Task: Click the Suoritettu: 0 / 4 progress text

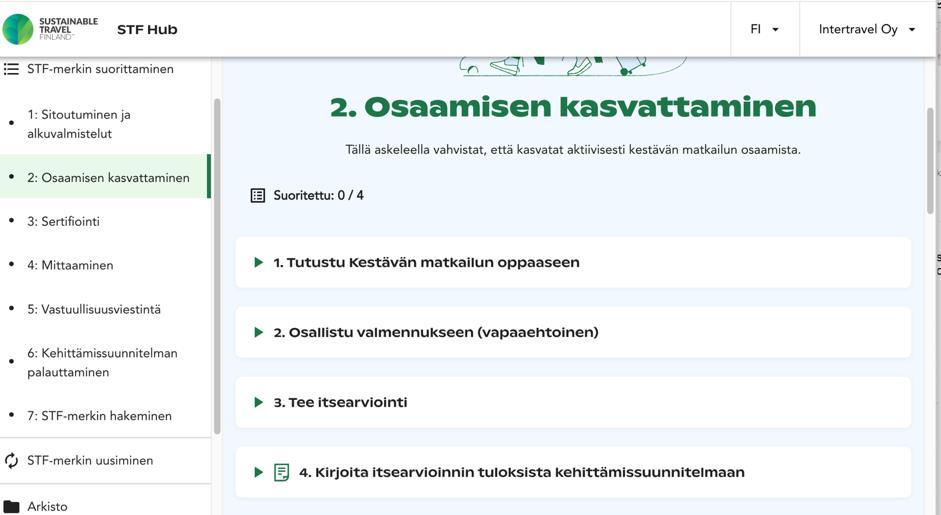Action: (x=319, y=196)
